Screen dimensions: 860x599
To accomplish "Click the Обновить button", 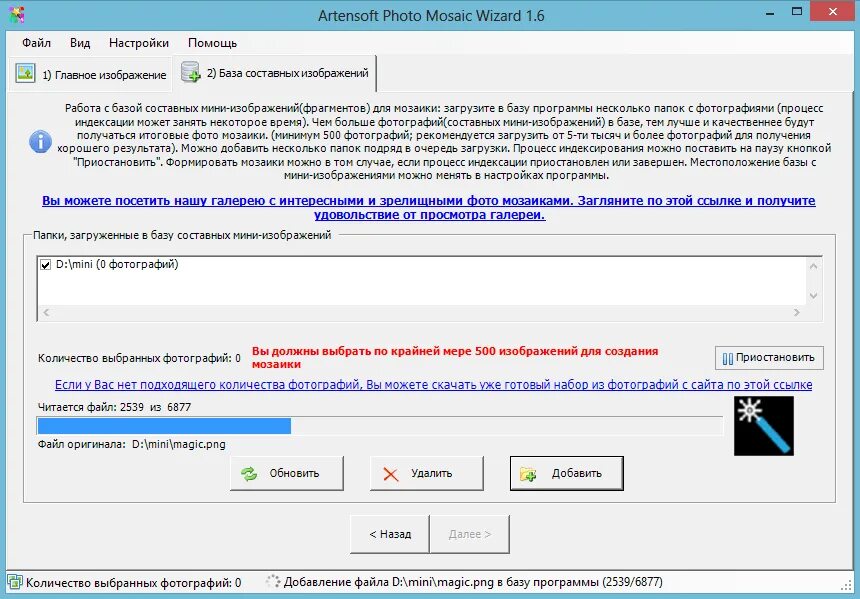I will point(287,473).
